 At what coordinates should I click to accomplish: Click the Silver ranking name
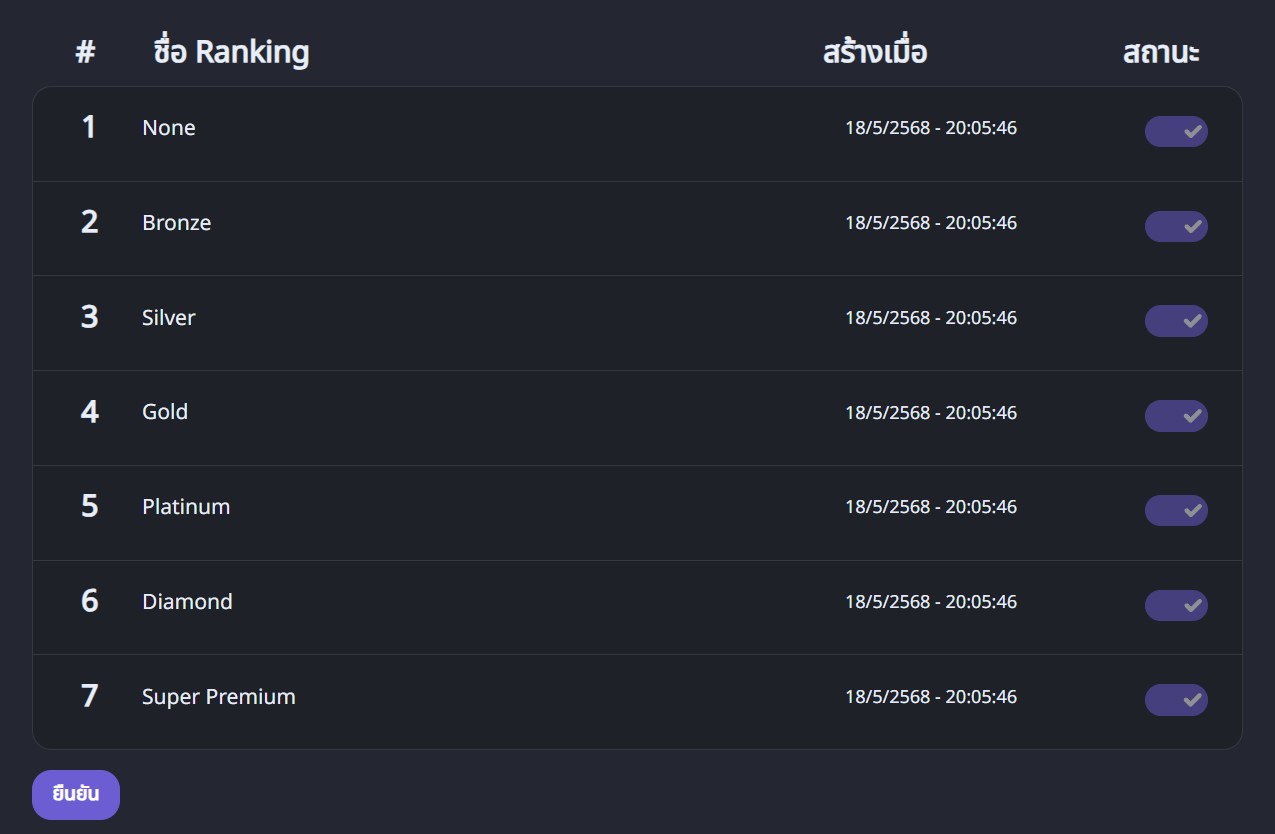pos(168,318)
